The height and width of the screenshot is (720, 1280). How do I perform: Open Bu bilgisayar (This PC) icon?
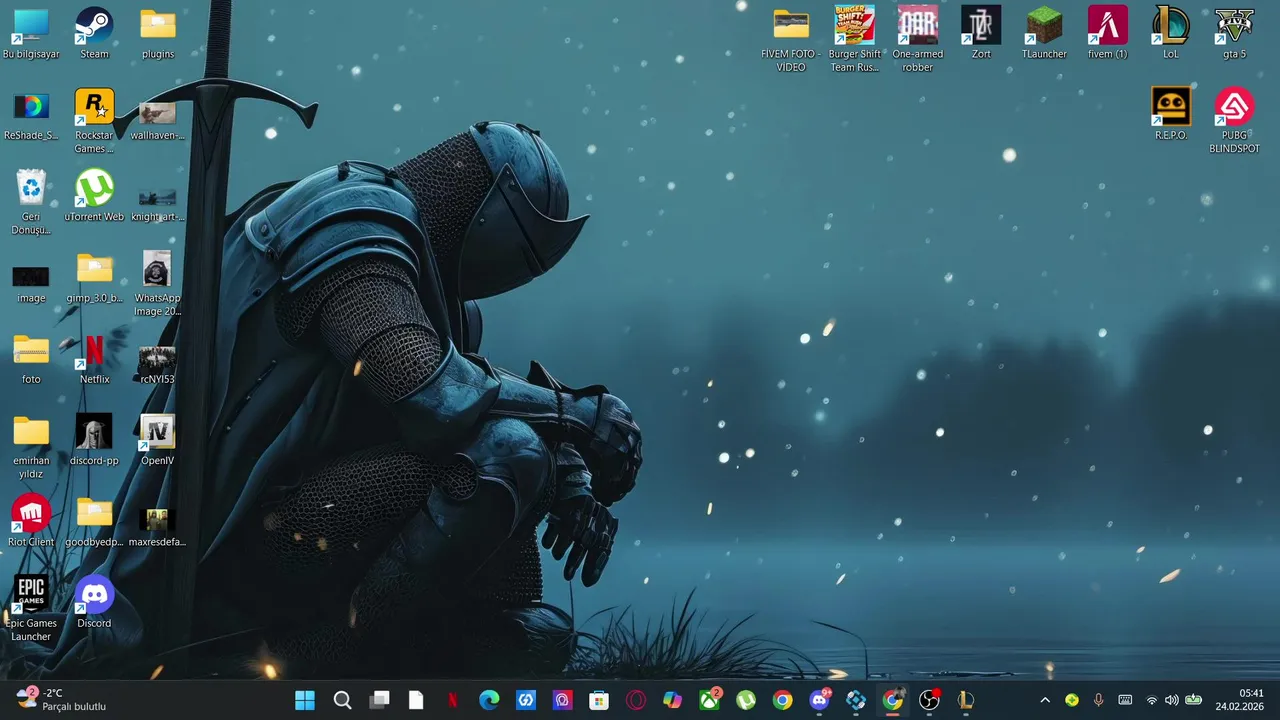pos(31,33)
